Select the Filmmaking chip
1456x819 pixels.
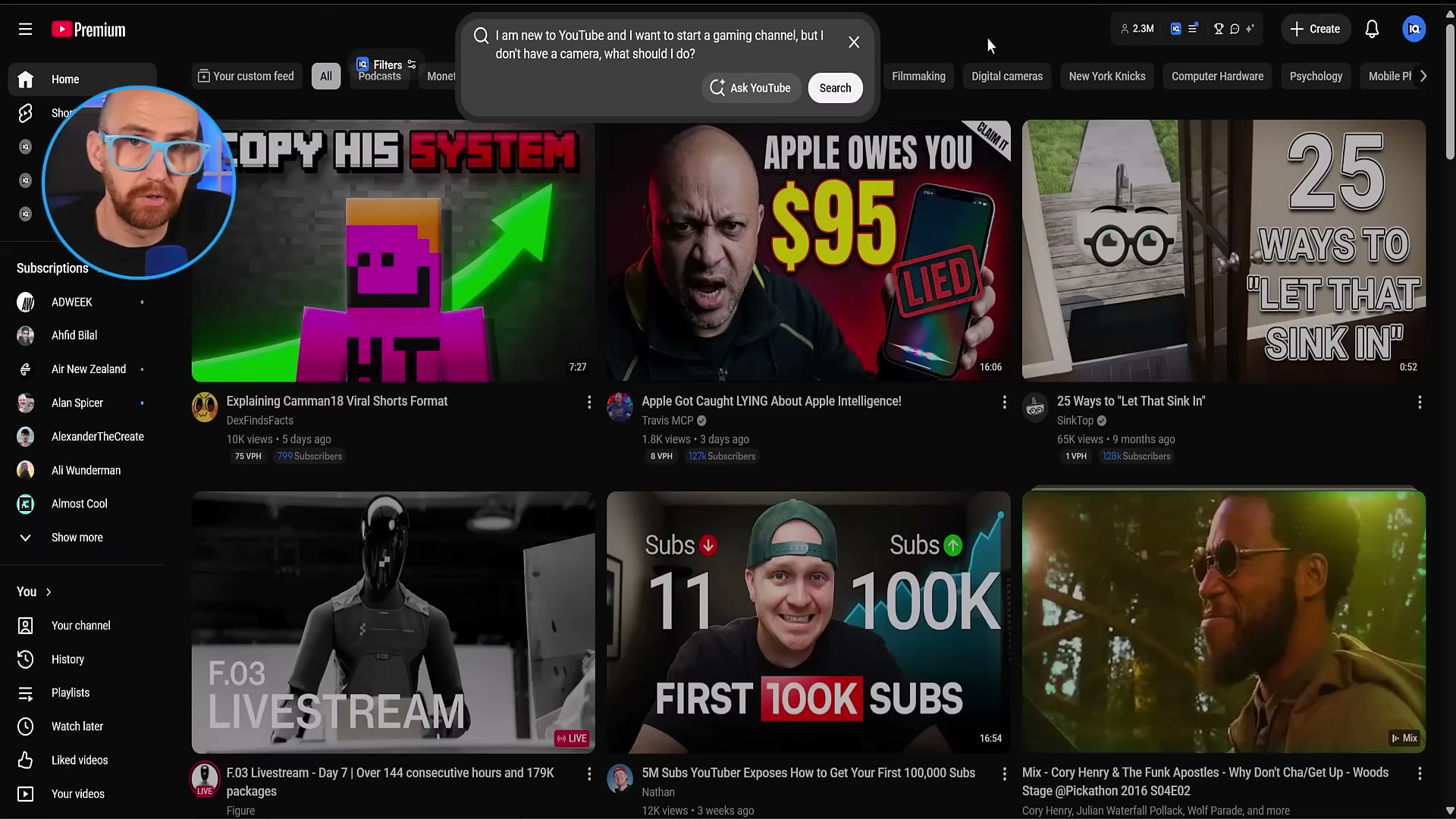tap(918, 76)
